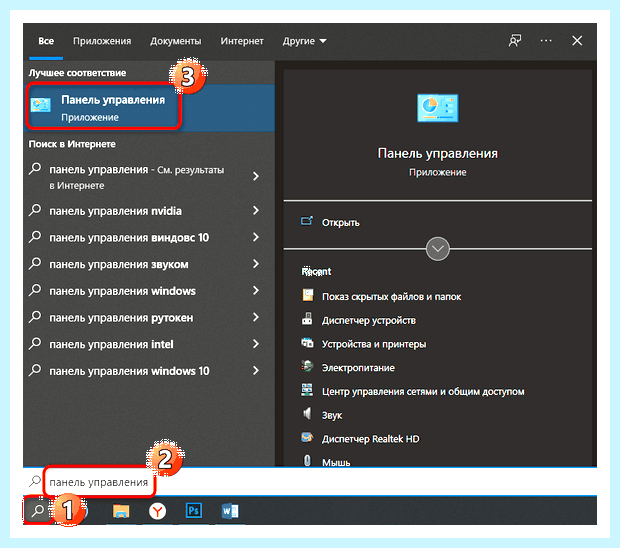Open File Explorer from the taskbar
The width and height of the screenshot is (620, 548).
pos(121,511)
